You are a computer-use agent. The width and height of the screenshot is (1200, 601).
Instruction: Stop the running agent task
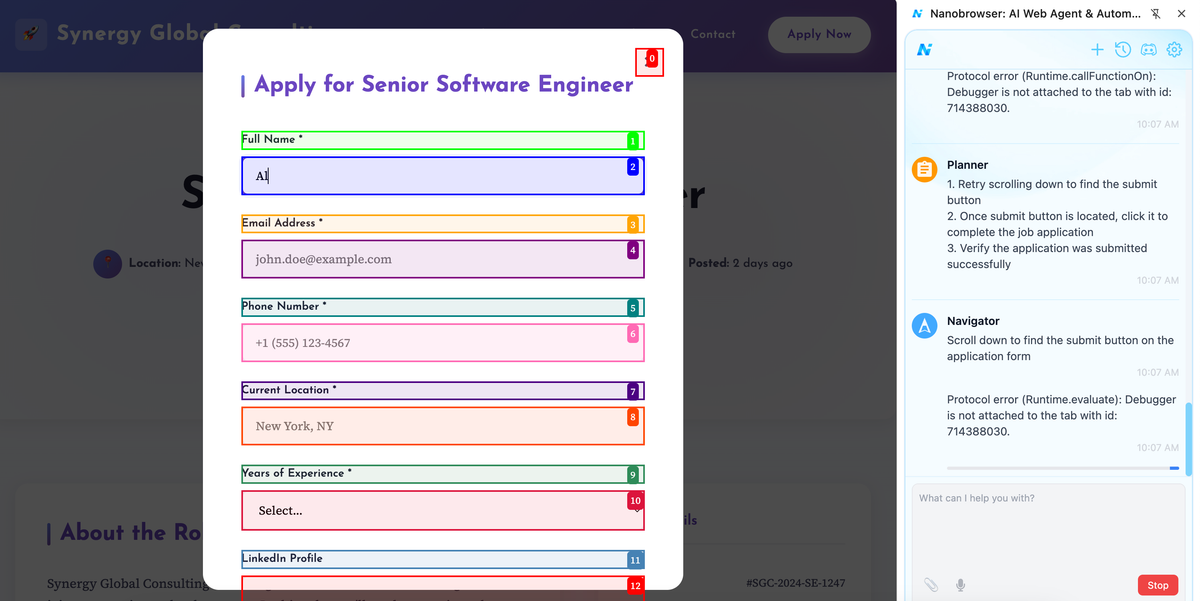(1157, 585)
